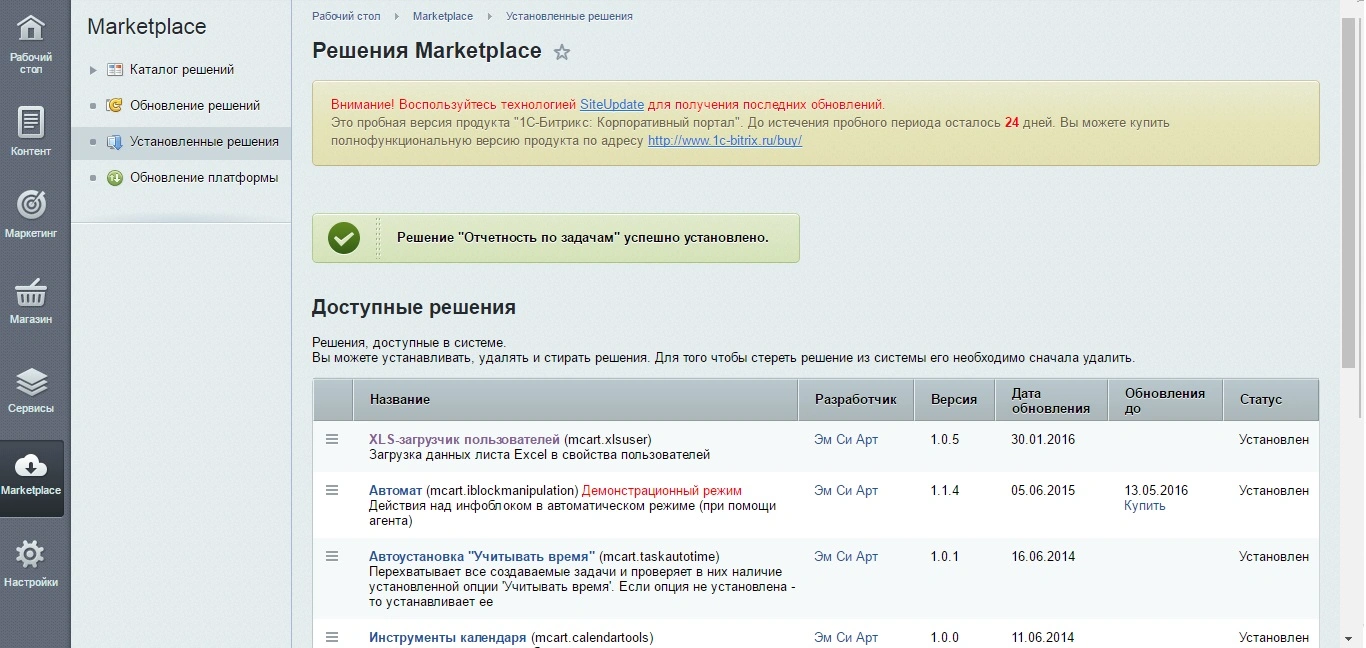Open the SiteUpdate link

(612, 104)
